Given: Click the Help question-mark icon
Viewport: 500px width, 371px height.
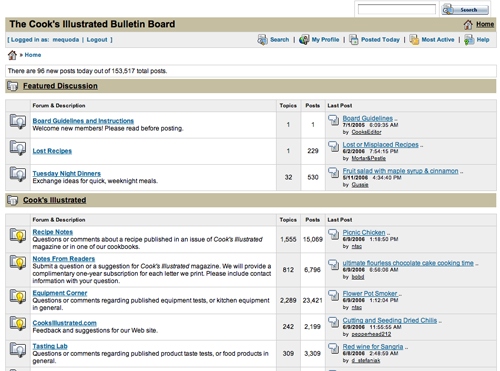Looking at the screenshot, I should tap(469, 40).
